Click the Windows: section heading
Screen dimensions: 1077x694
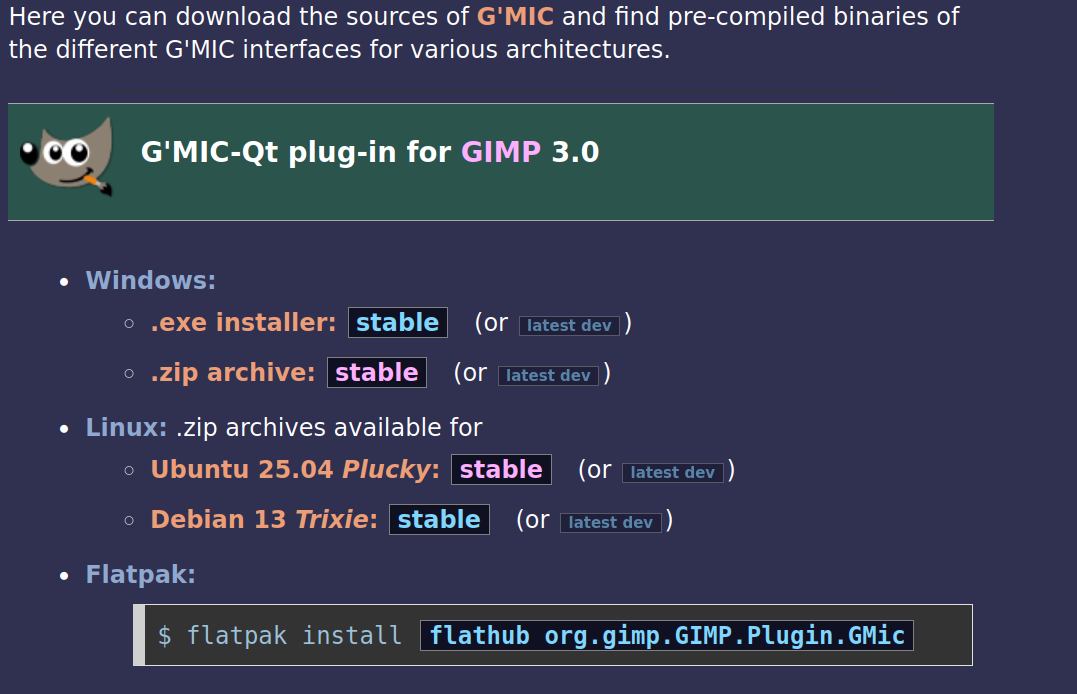pos(150,280)
